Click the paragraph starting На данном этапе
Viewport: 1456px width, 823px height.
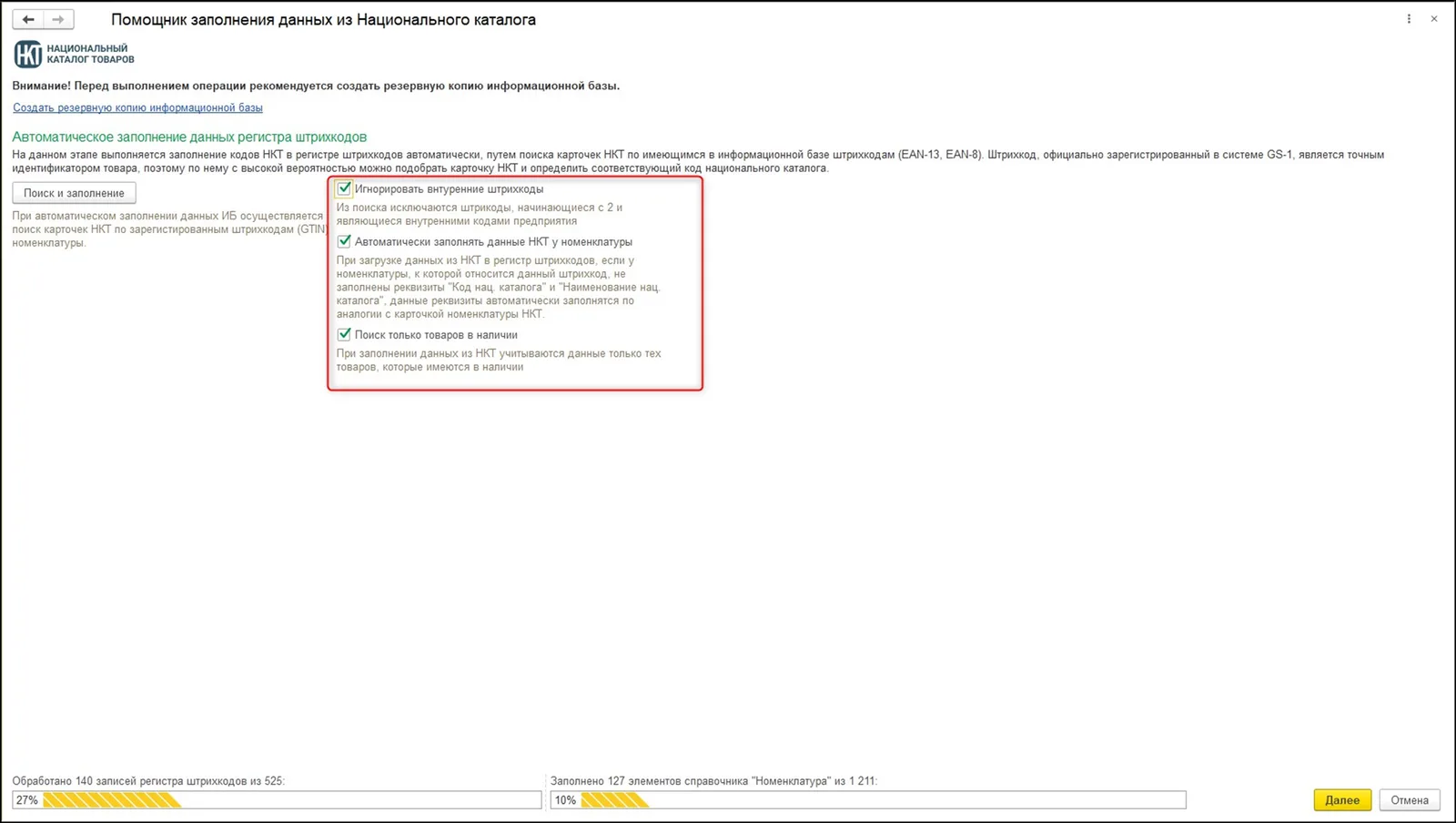(x=698, y=161)
